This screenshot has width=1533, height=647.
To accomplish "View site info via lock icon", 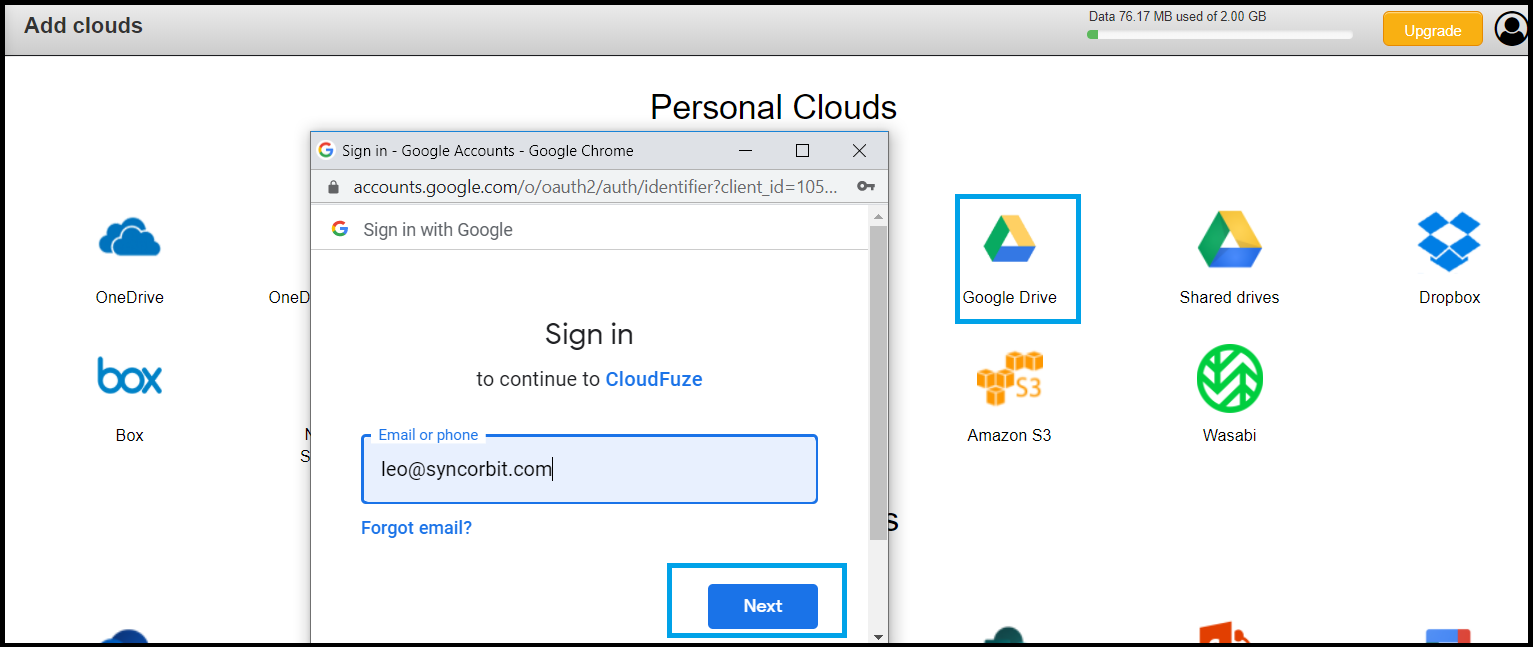I will (334, 187).
